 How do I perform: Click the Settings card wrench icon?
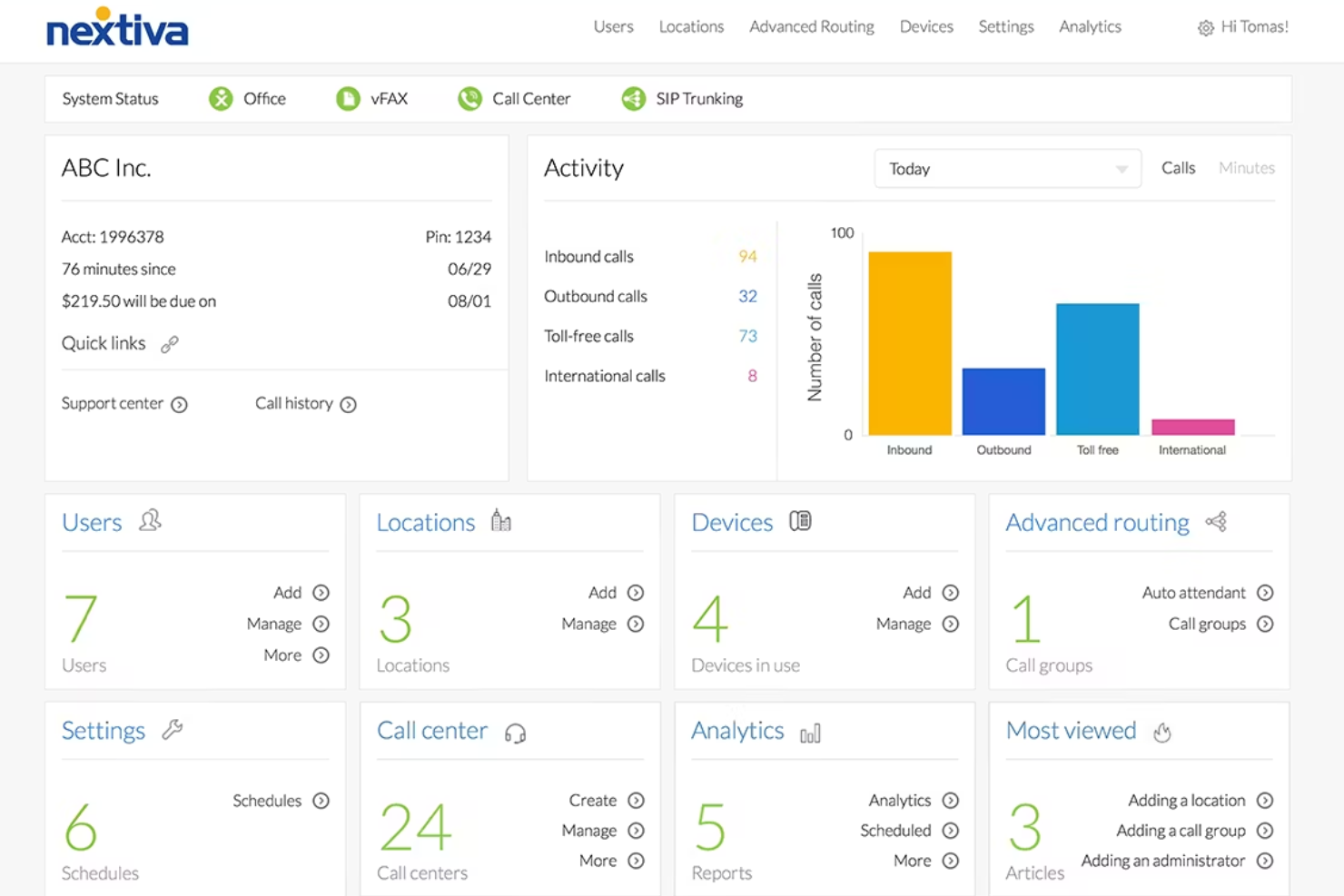173,729
